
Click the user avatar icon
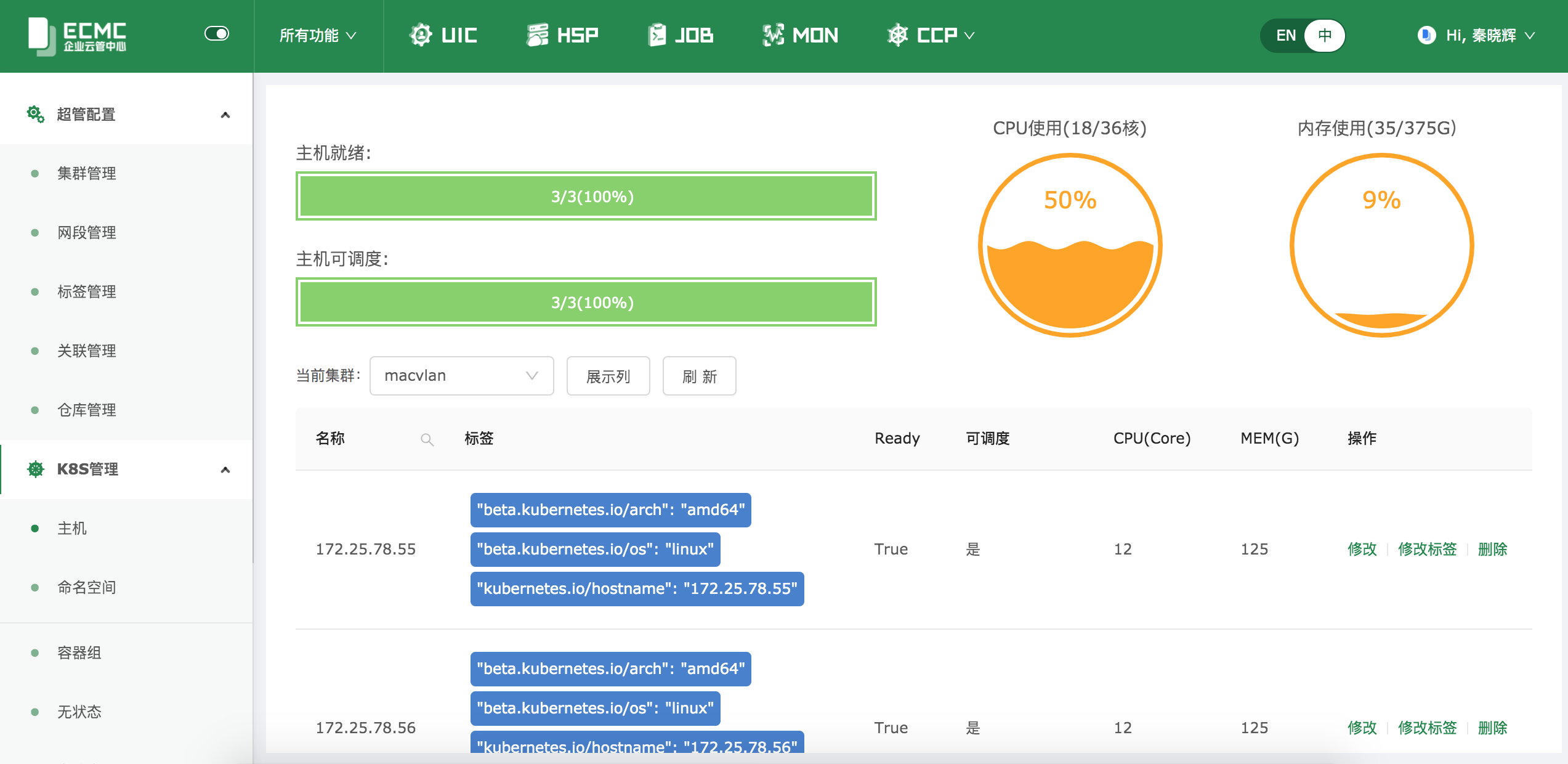[1426, 35]
